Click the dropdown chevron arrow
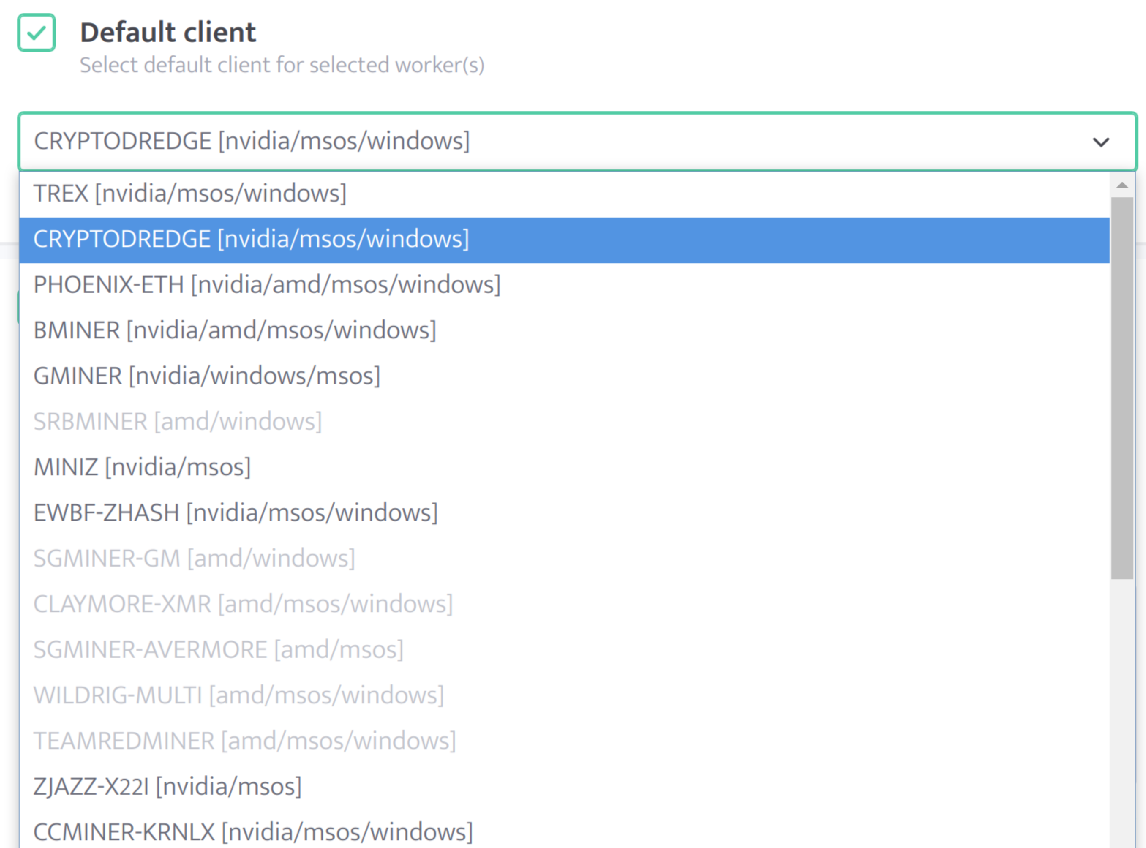This screenshot has width=1146, height=848. pos(1101,142)
